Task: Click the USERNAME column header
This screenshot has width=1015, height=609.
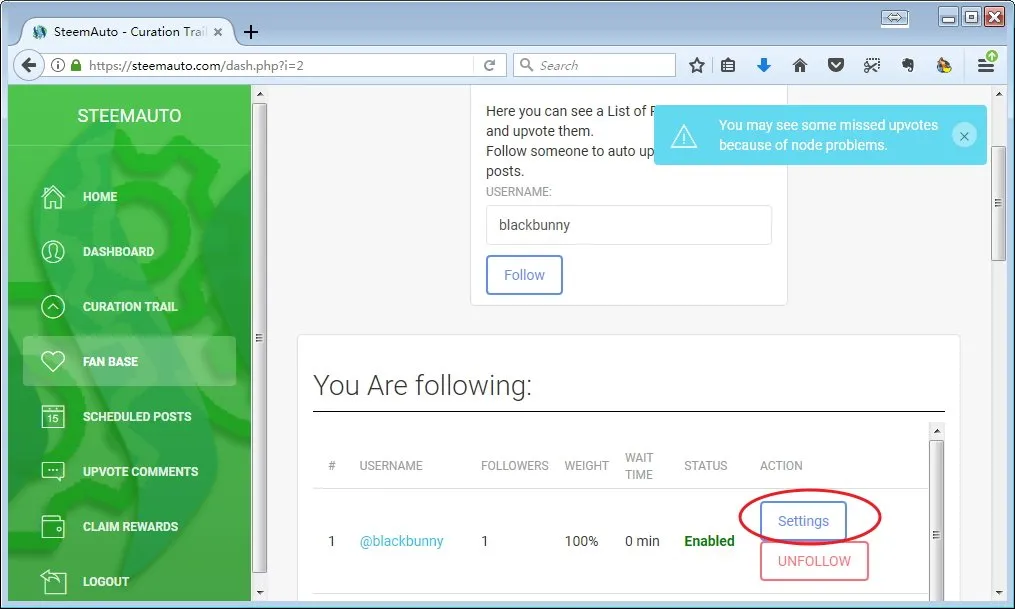Action: click(x=391, y=466)
